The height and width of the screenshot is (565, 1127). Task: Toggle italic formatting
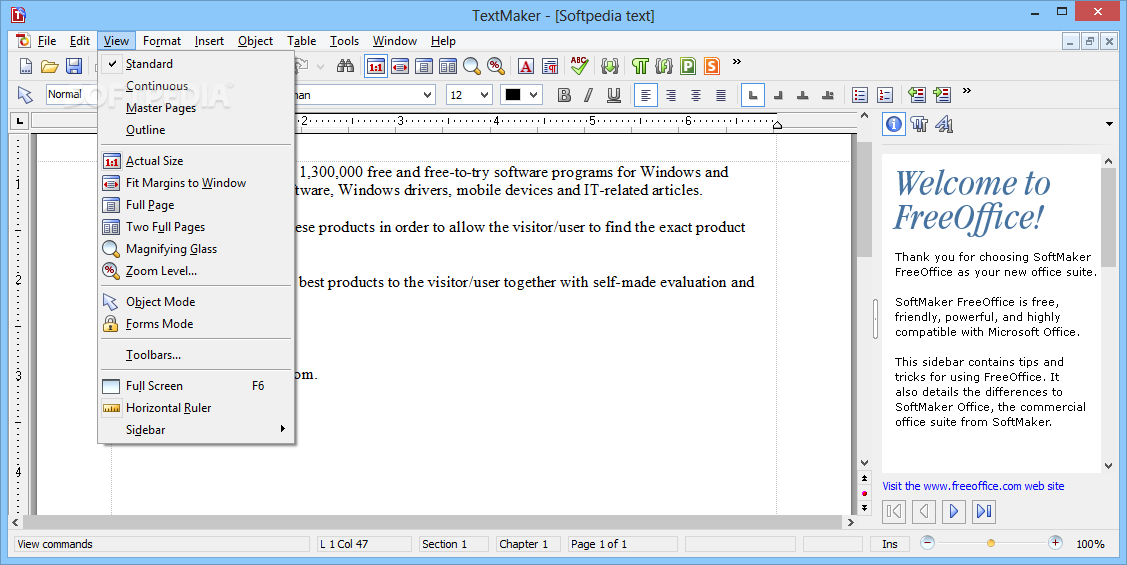(x=589, y=95)
